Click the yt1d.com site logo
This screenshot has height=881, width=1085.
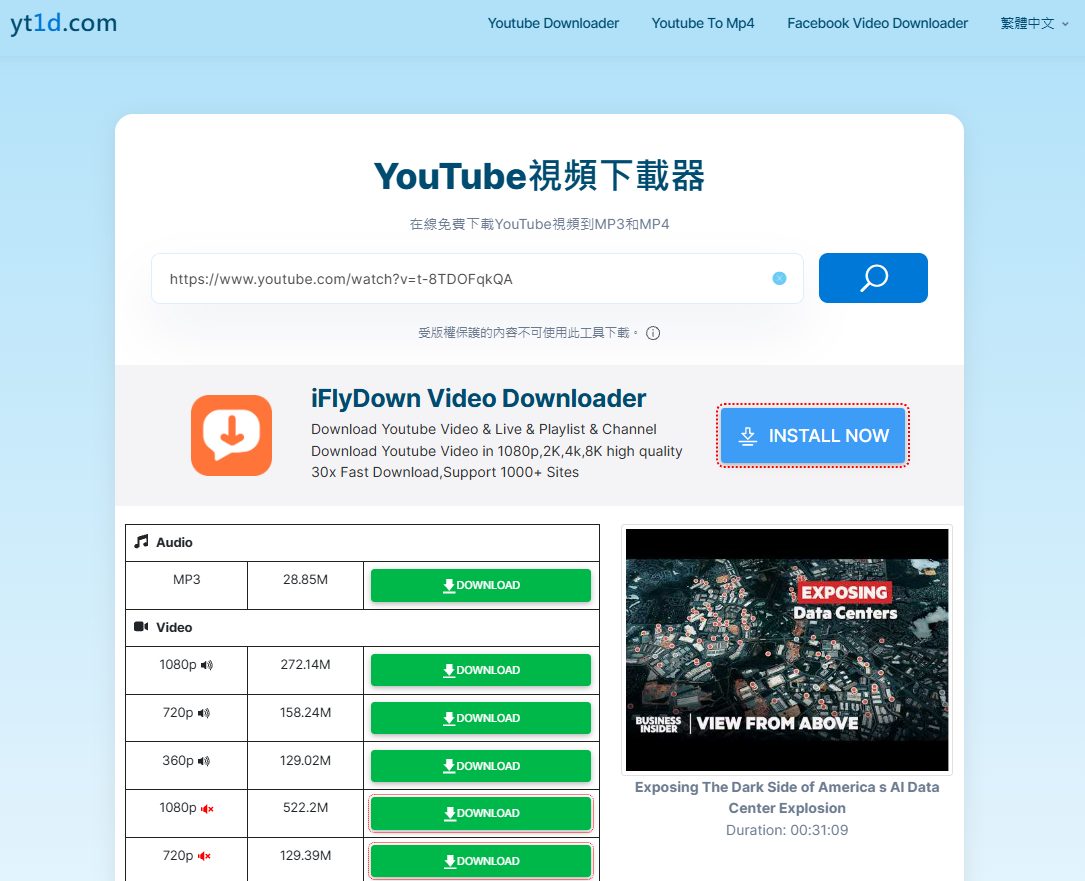coord(63,23)
